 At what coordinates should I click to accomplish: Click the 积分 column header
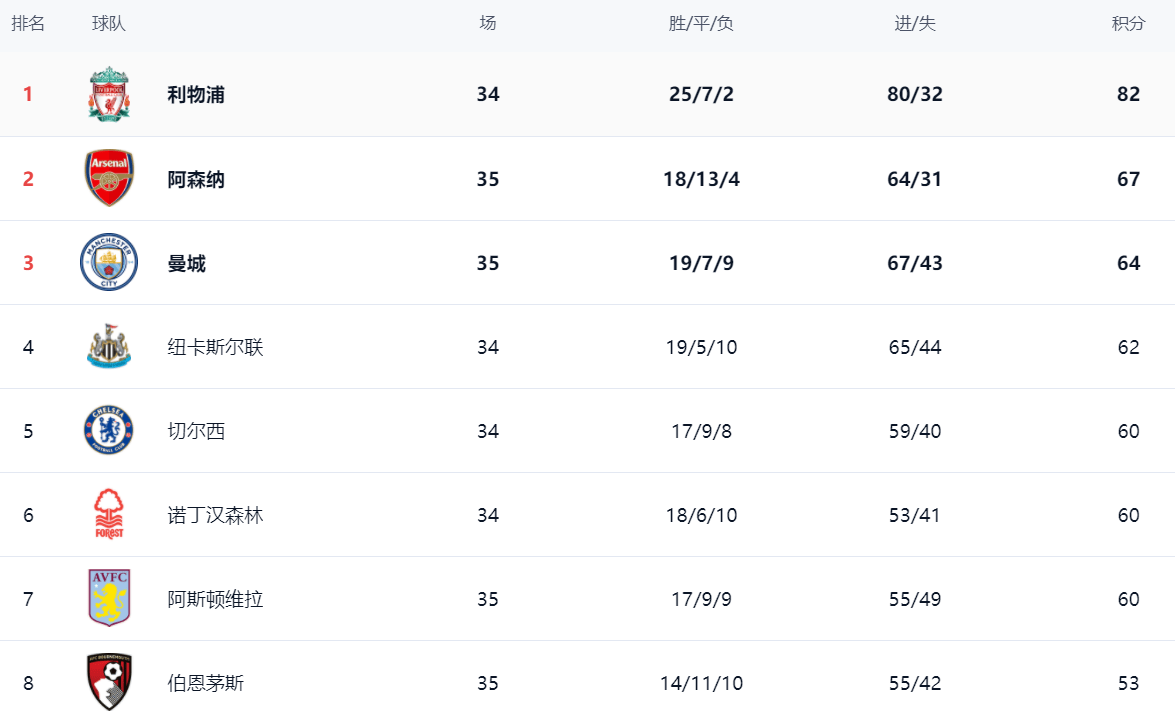(x=1128, y=24)
